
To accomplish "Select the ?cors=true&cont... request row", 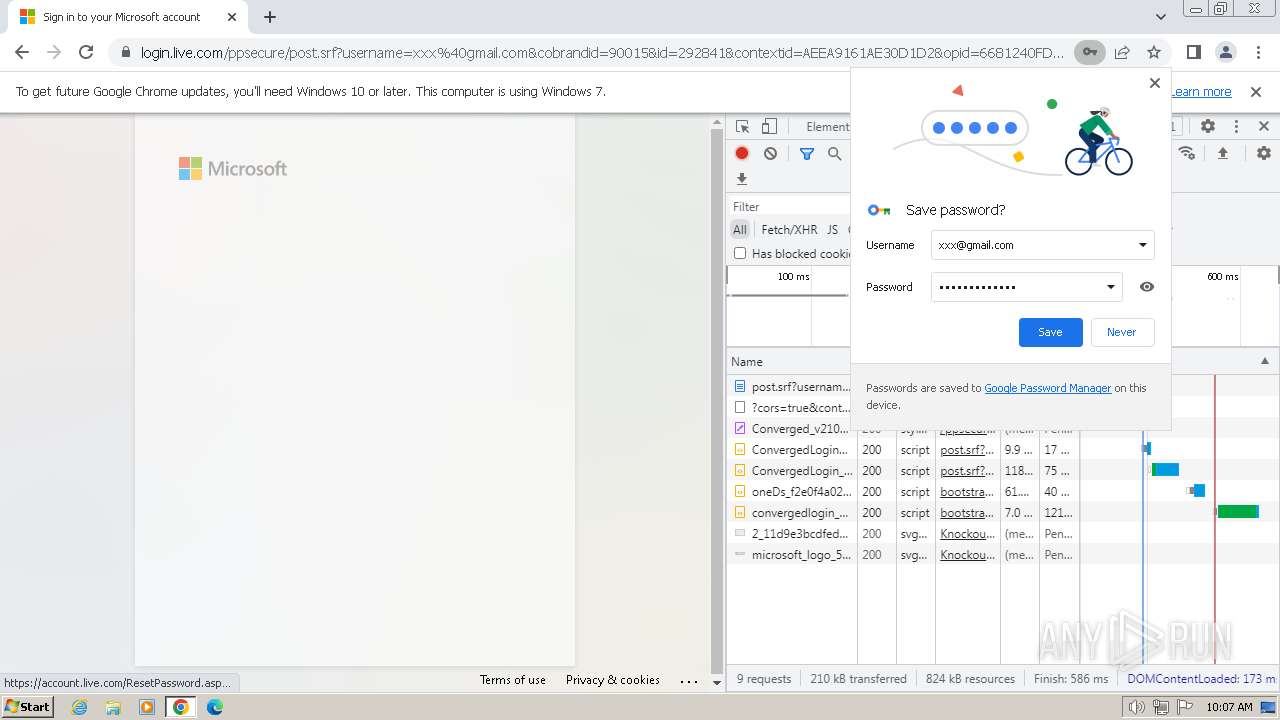I will [791, 407].
